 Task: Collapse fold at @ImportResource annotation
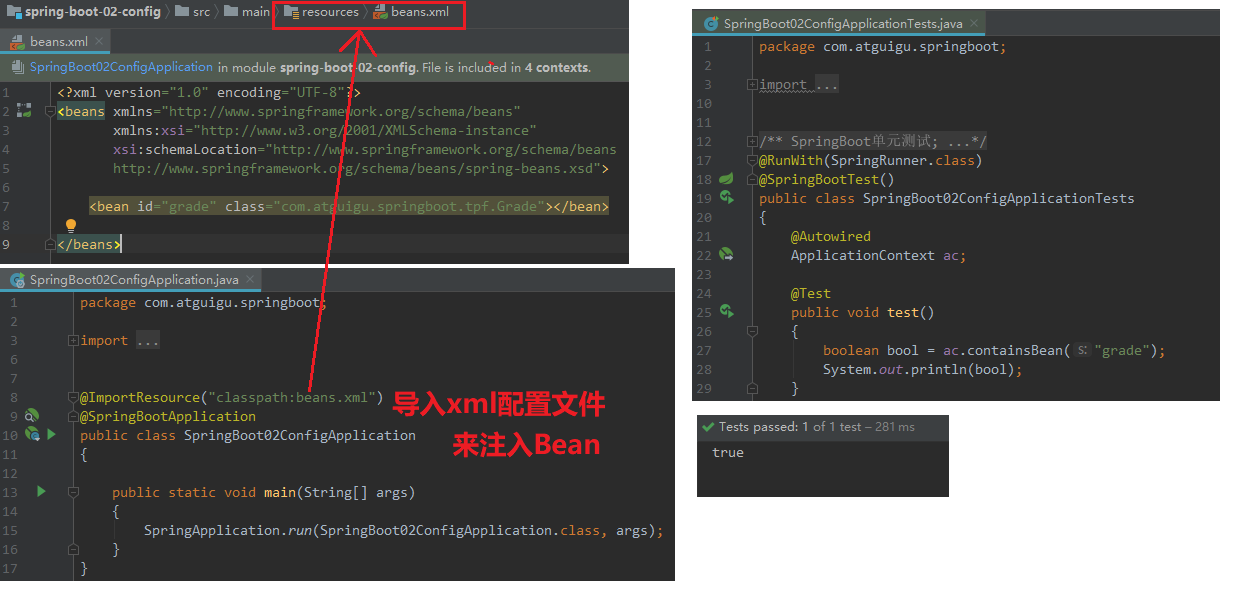click(73, 398)
